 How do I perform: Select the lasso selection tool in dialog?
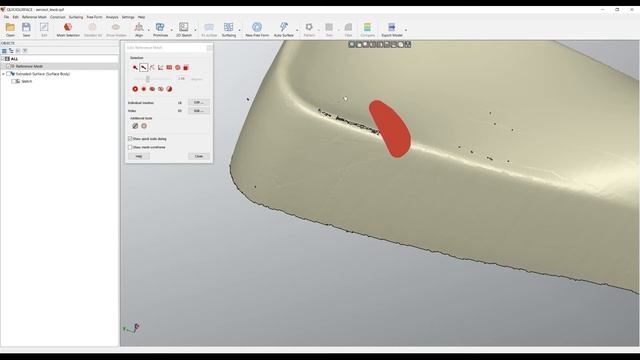pyautogui.click(x=152, y=67)
